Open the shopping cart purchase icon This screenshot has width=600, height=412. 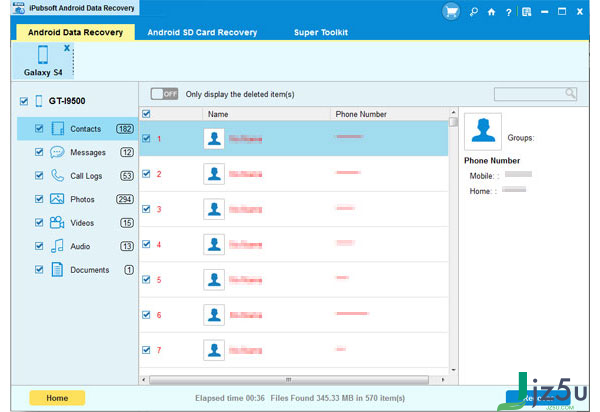tap(451, 12)
